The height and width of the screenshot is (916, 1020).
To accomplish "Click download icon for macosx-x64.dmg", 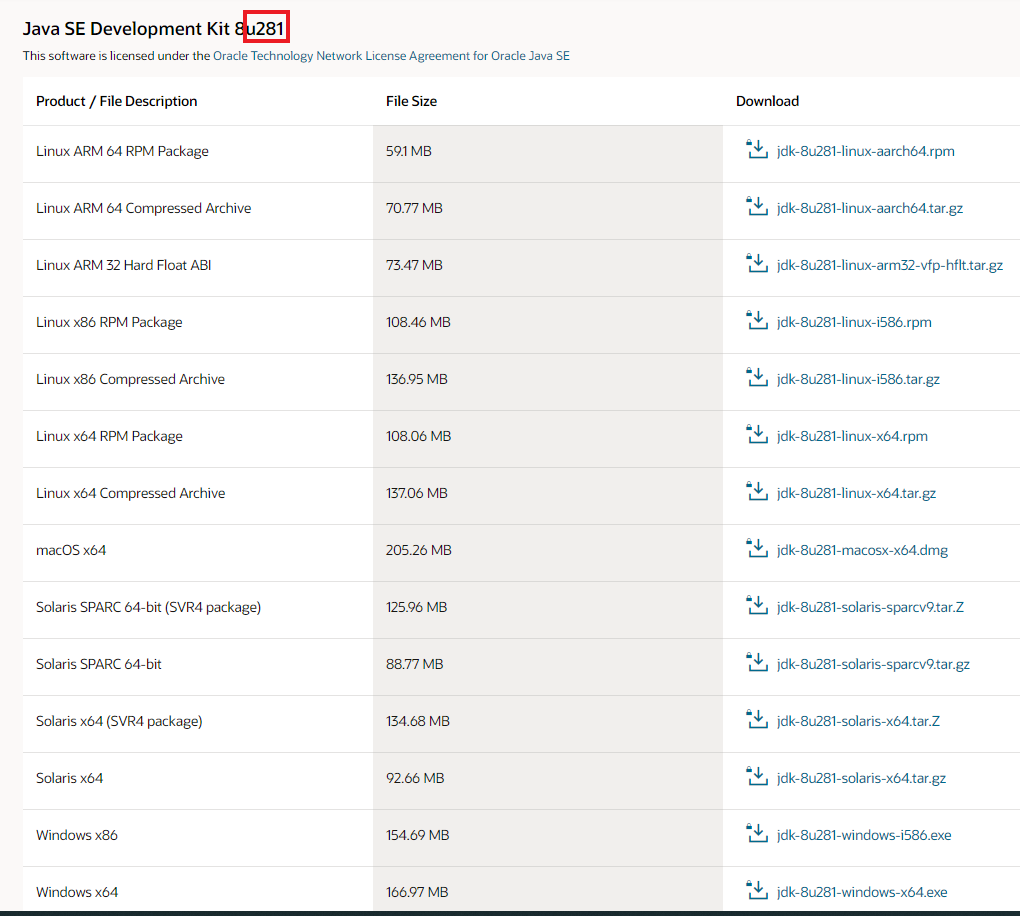I will coord(757,548).
